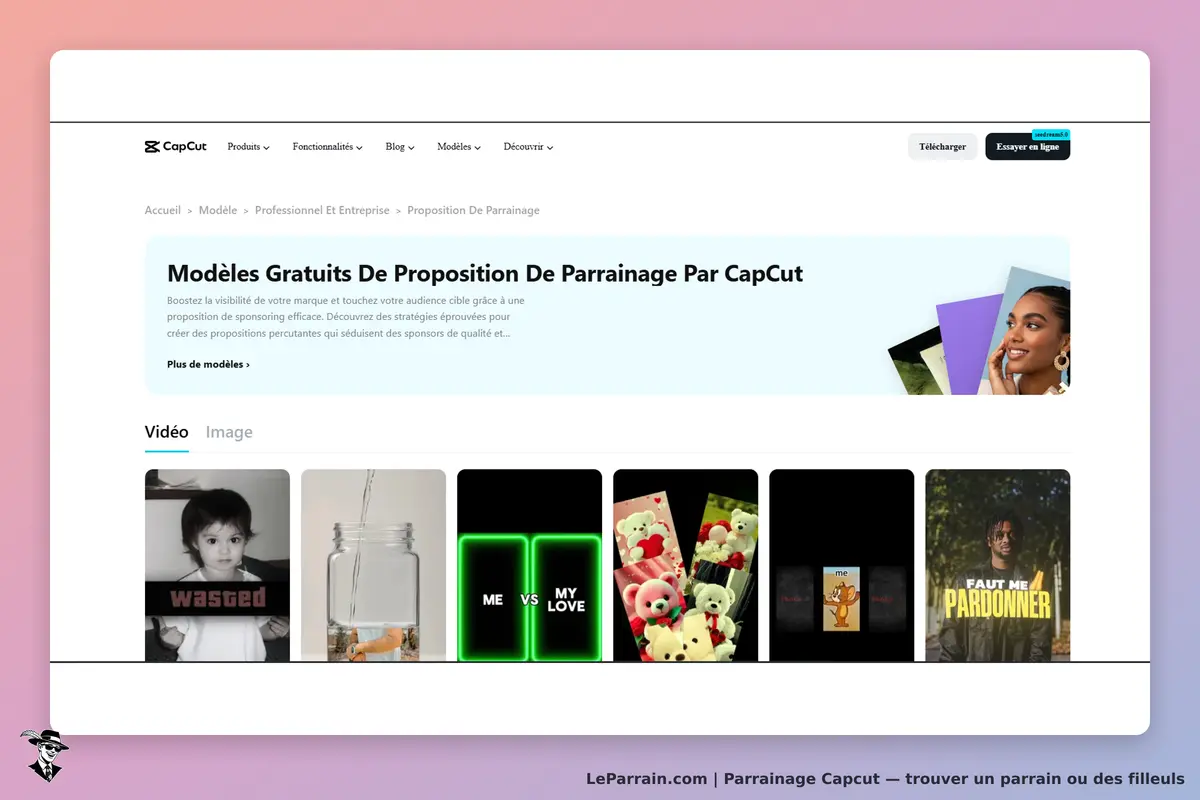Click Essayer en ligne button
This screenshot has width=1200, height=800.
coord(1027,147)
